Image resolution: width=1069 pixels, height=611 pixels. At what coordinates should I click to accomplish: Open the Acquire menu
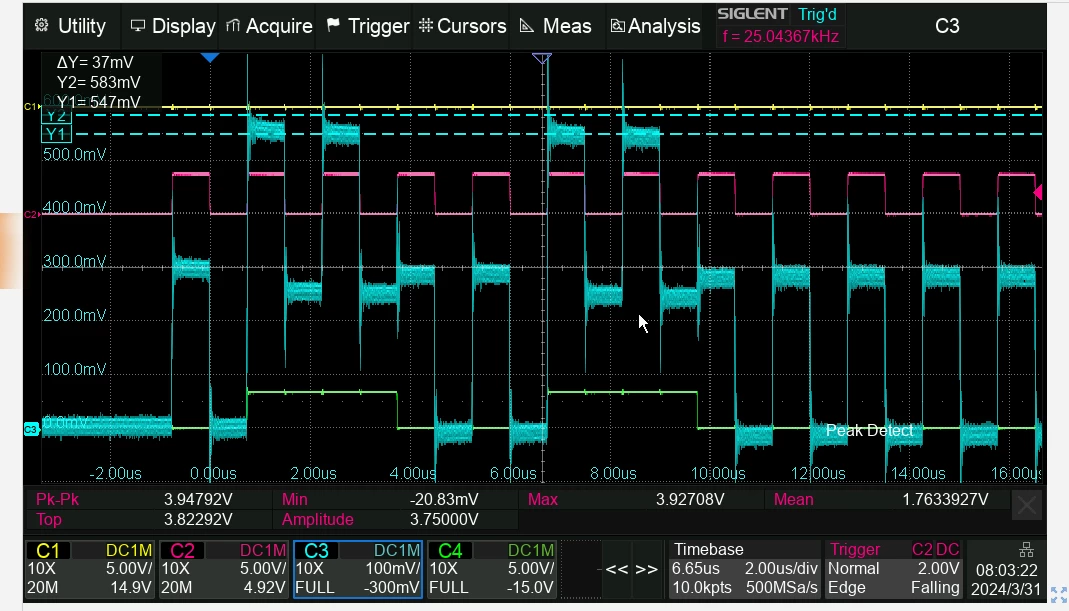point(269,26)
